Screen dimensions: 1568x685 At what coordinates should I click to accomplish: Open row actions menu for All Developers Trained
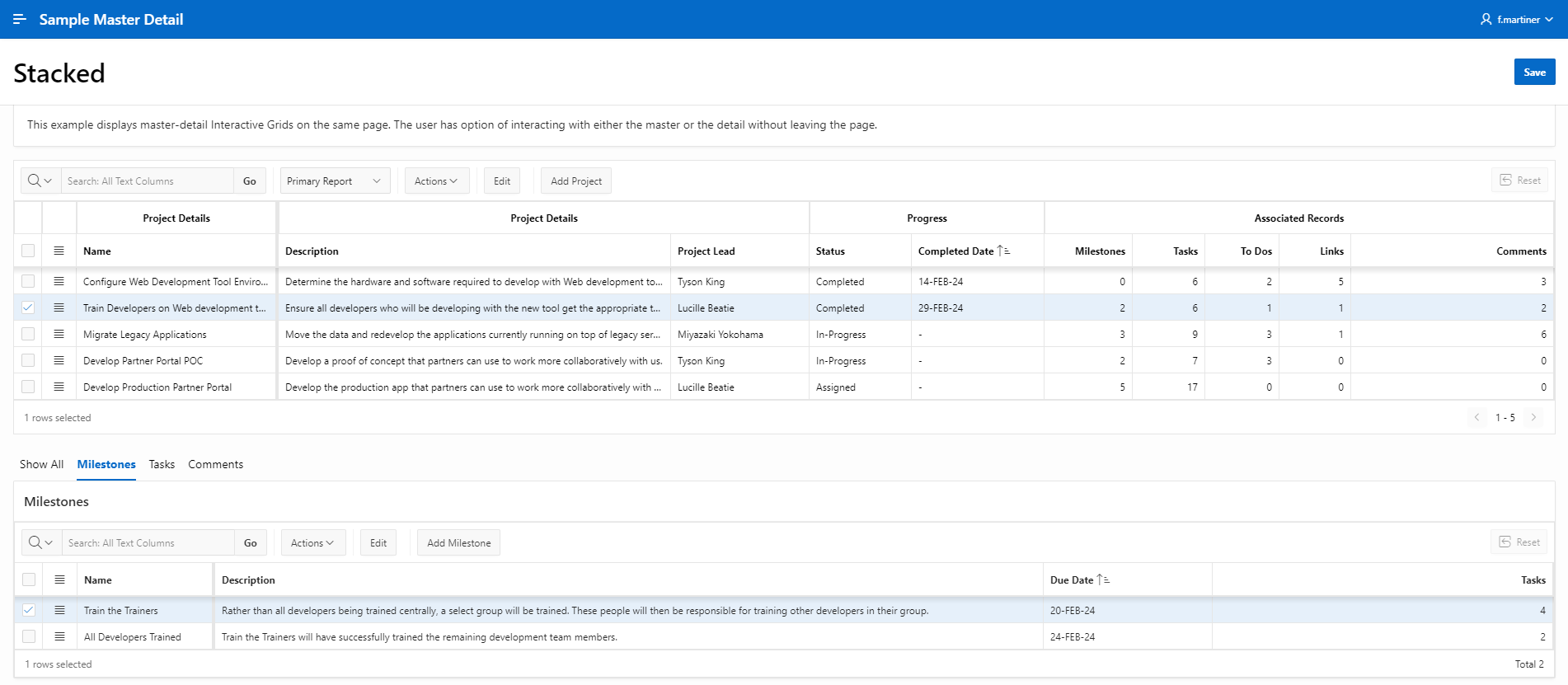(59, 636)
